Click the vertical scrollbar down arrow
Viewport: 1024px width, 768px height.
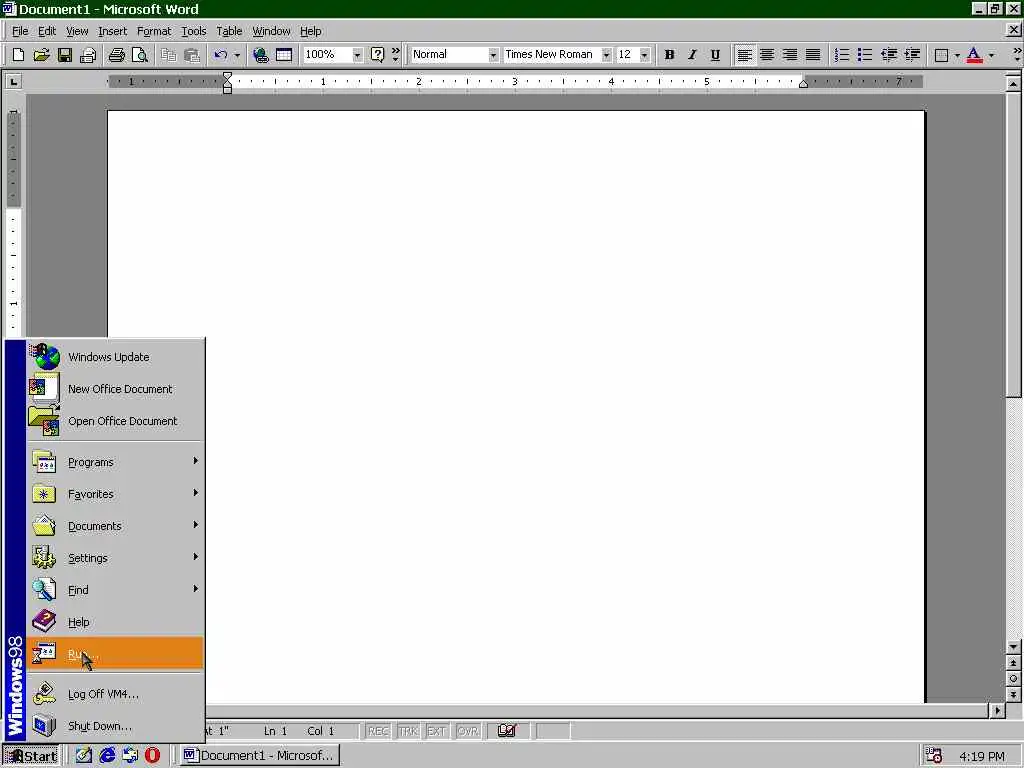(x=1013, y=647)
